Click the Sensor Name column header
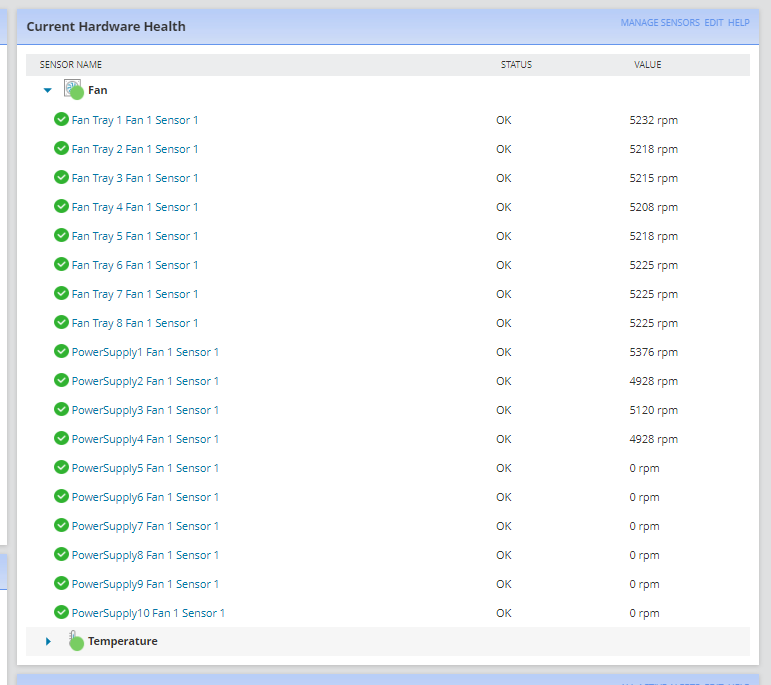This screenshot has width=771, height=685. pyautogui.click(x=71, y=65)
